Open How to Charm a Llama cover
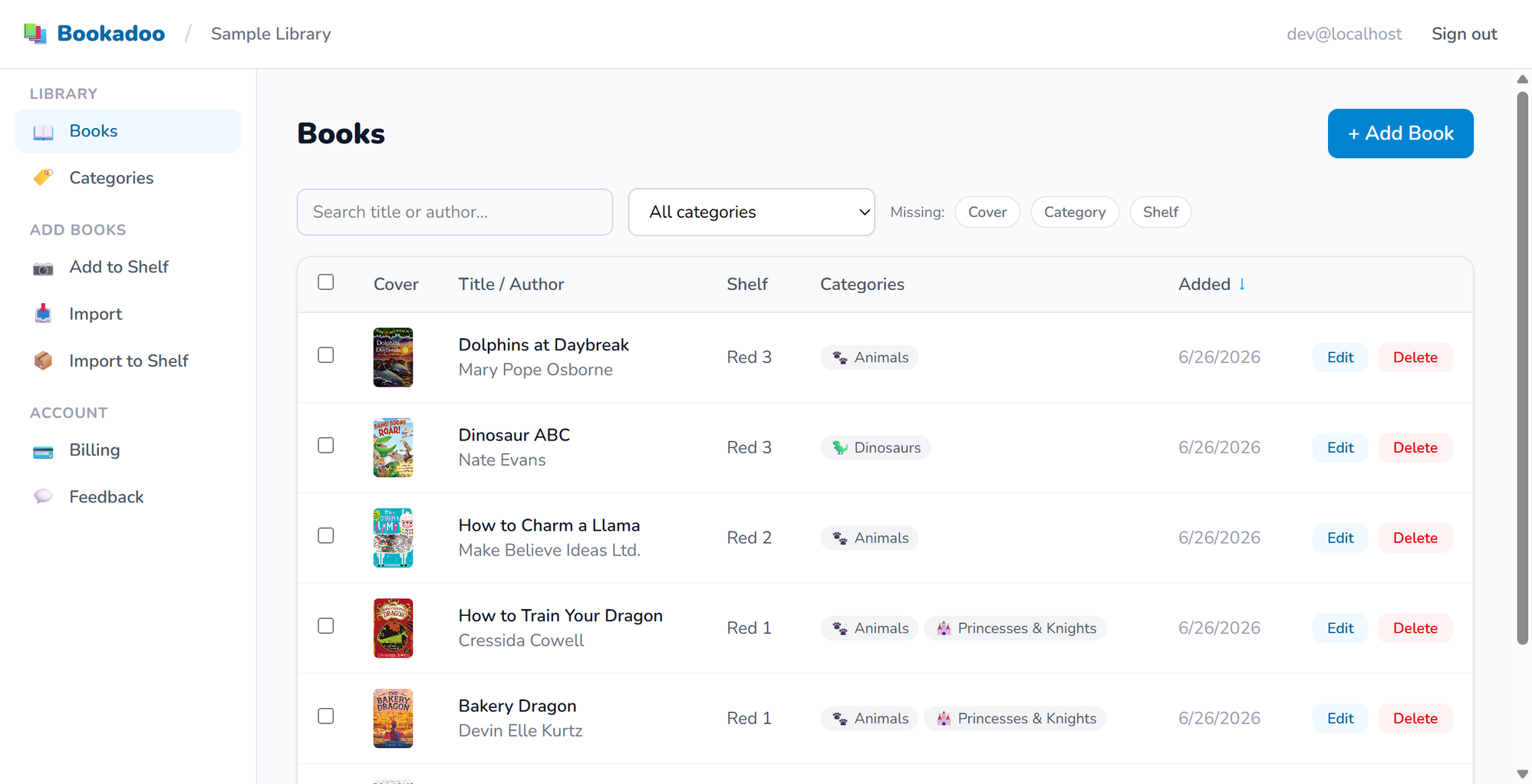This screenshot has height=784, width=1532. (393, 538)
